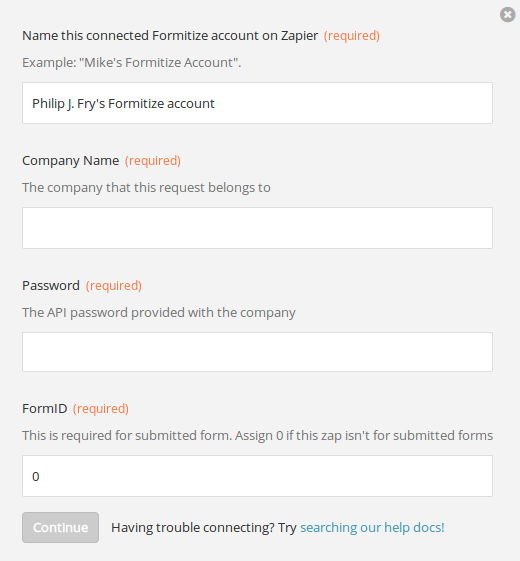Click the Password field label

pyautogui.click(x=51, y=286)
